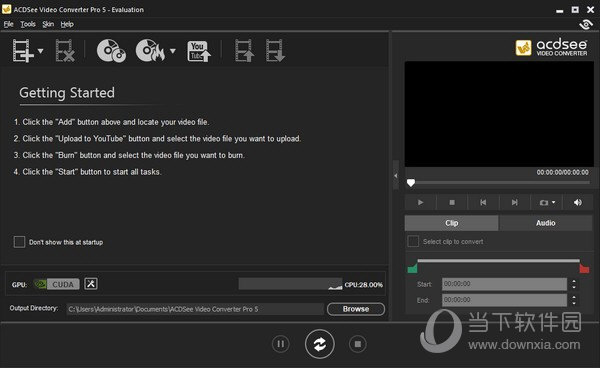Click the Add video file icon
600x368 pixels.
pyautogui.click(x=23, y=50)
